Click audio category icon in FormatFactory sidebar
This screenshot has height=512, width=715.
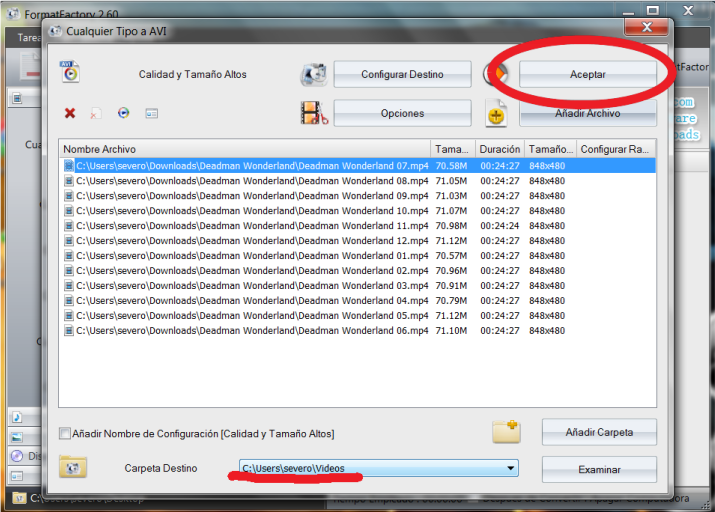[17, 417]
